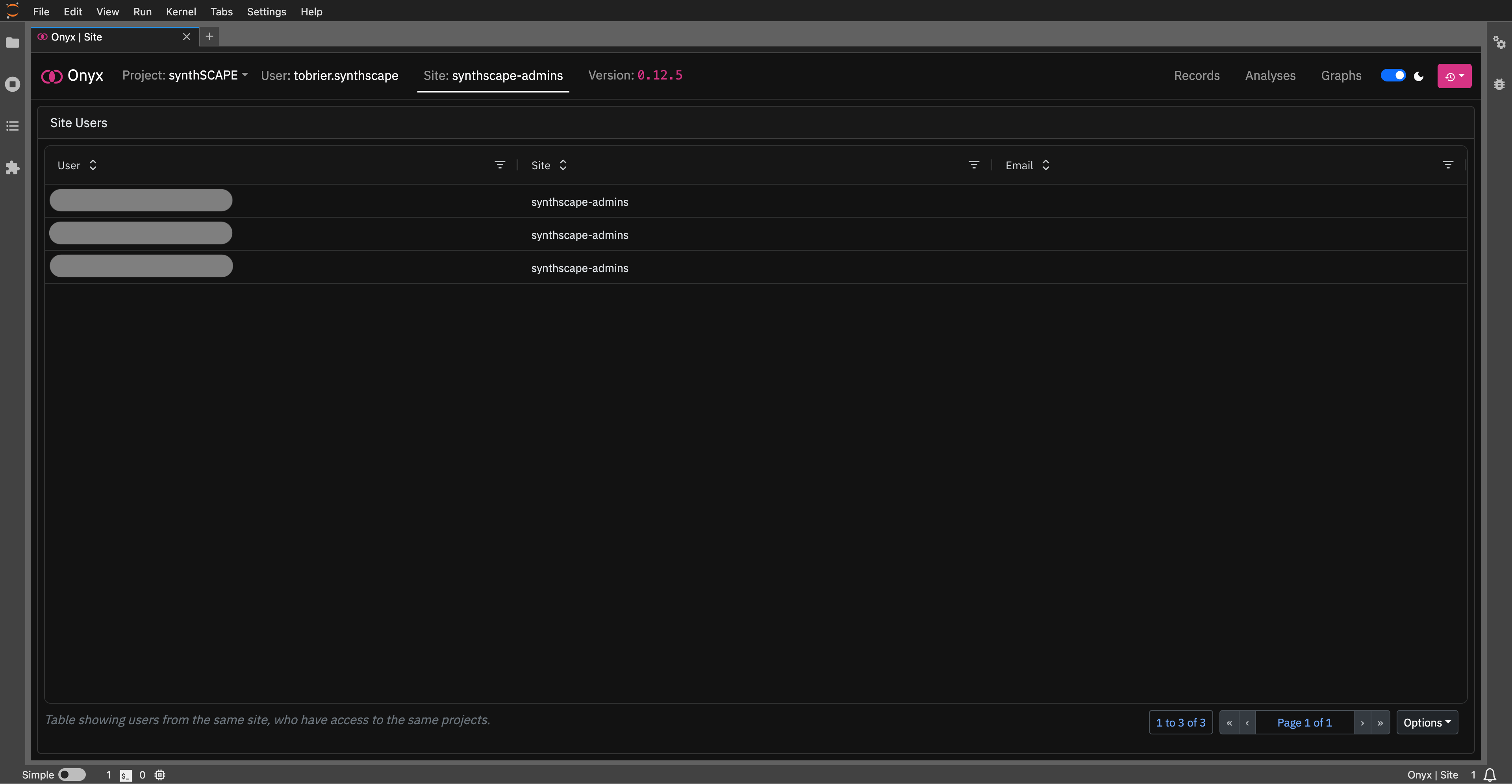Go to the last page of results
The width and height of the screenshot is (1512, 784).
[x=1380, y=723]
